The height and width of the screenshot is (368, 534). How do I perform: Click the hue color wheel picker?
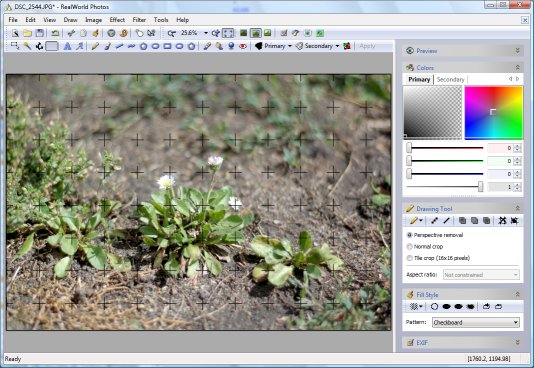click(493, 113)
